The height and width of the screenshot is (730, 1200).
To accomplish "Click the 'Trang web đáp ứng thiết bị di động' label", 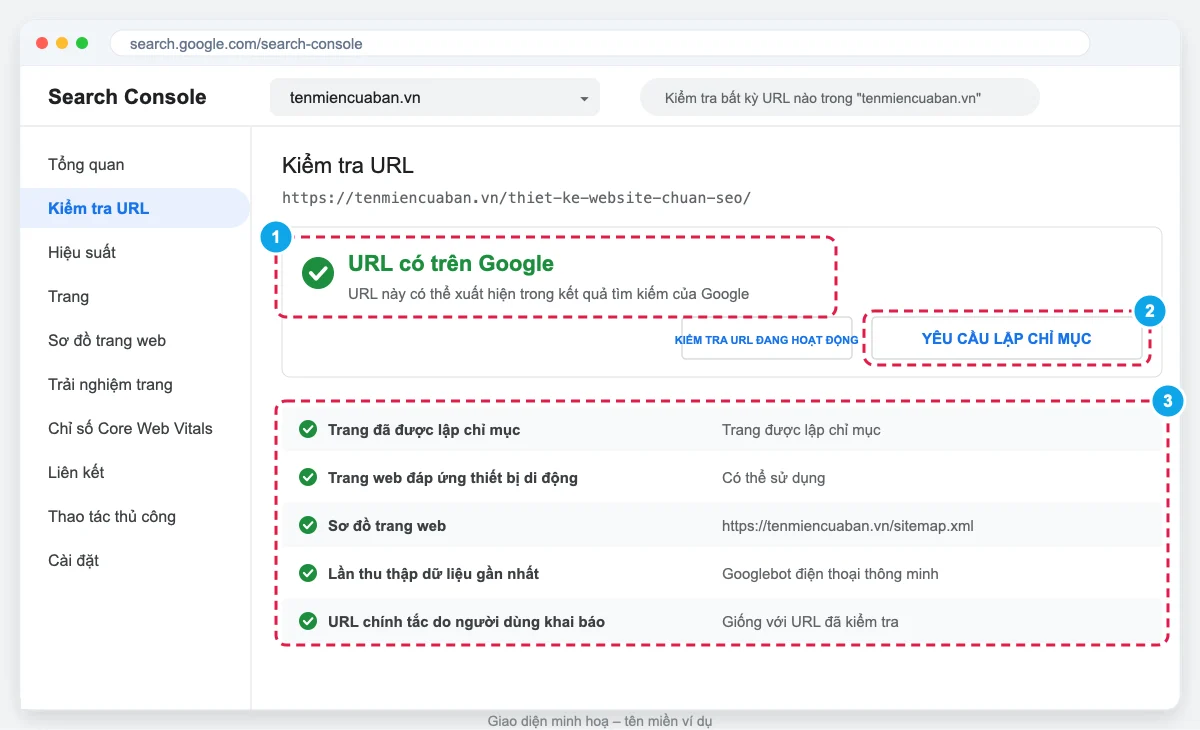I will [x=453, y=478].
